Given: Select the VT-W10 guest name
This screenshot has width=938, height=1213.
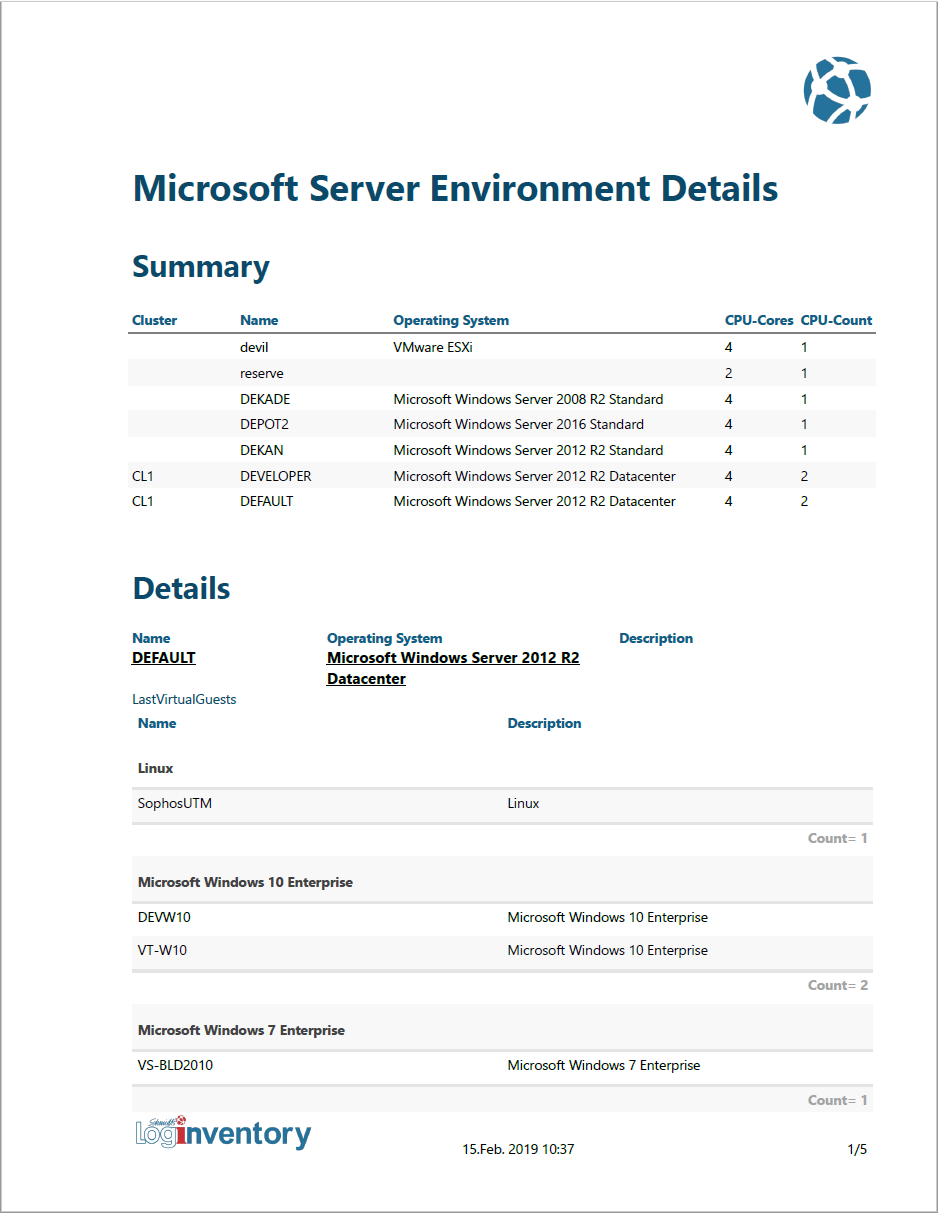Looking at the screenshot, I should click(x=162, y=950).
